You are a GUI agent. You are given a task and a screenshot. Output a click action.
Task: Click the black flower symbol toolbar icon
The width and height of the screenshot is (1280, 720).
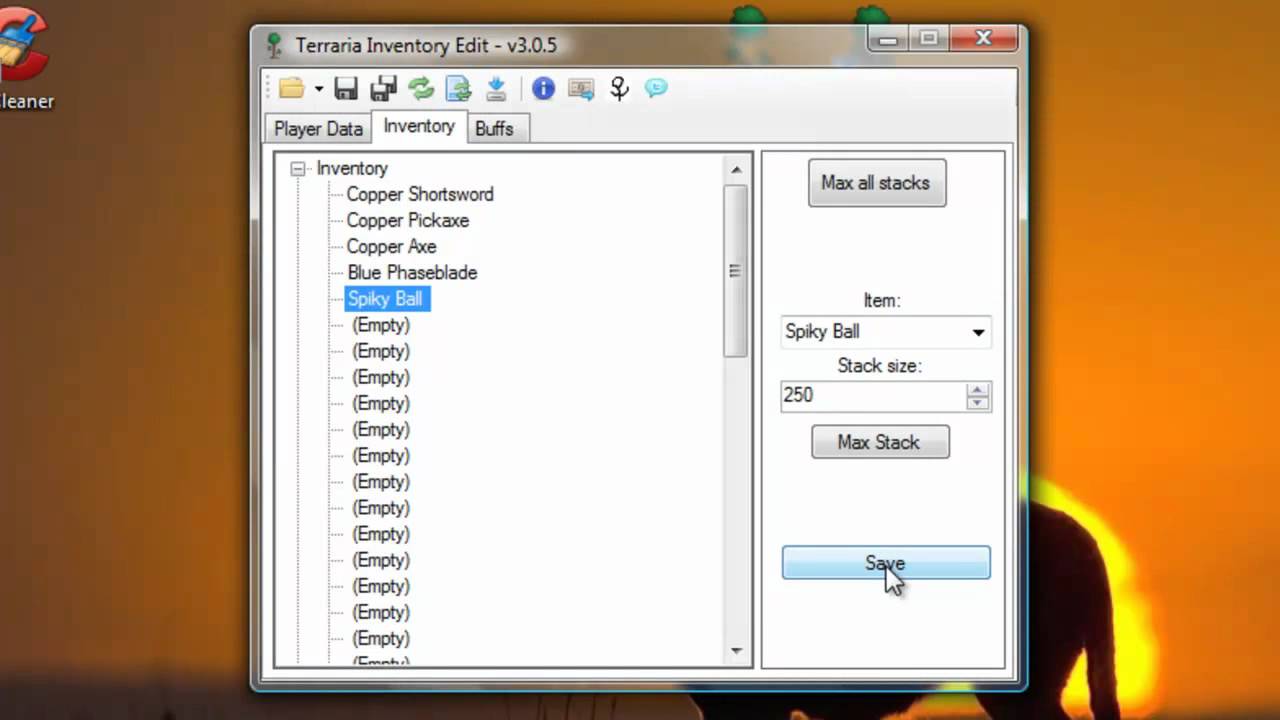(619, 89)
